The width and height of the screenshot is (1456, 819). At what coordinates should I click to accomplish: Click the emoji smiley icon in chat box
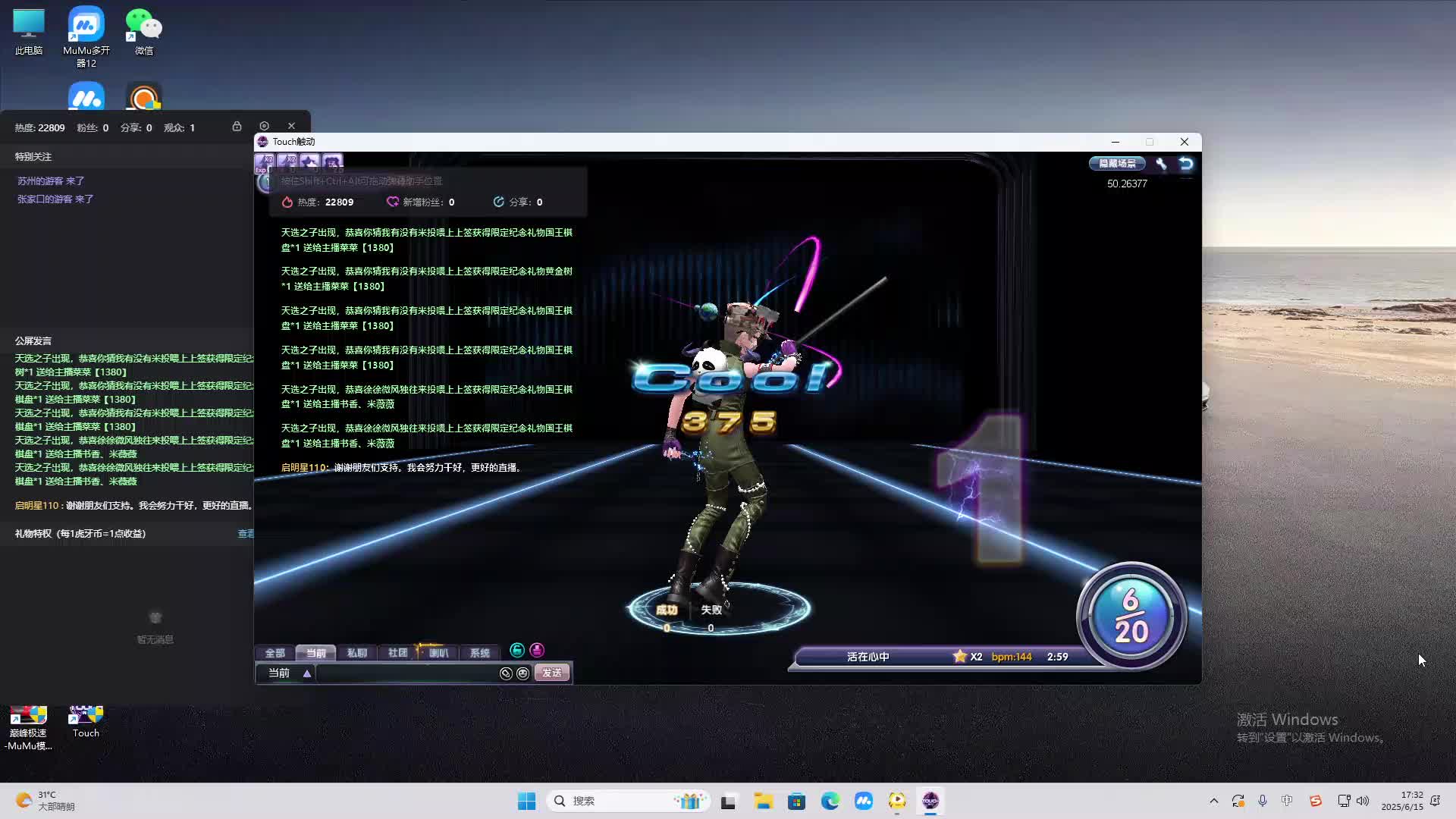click(x=522, y=673)
